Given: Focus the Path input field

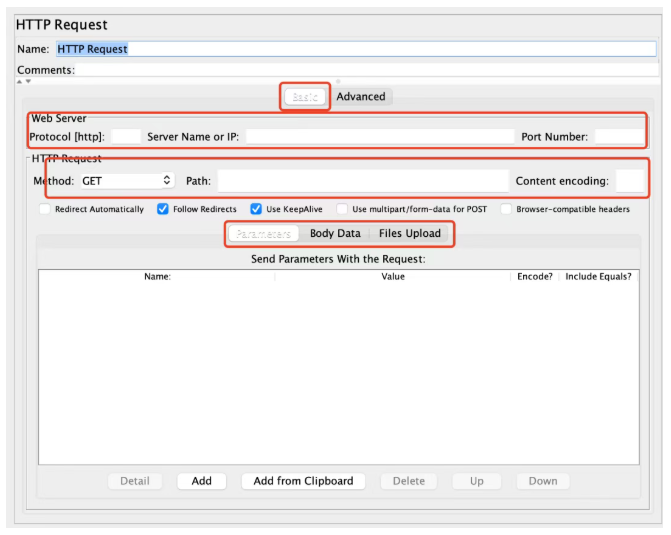Looking at the screenshot, I should pos(363,181).
